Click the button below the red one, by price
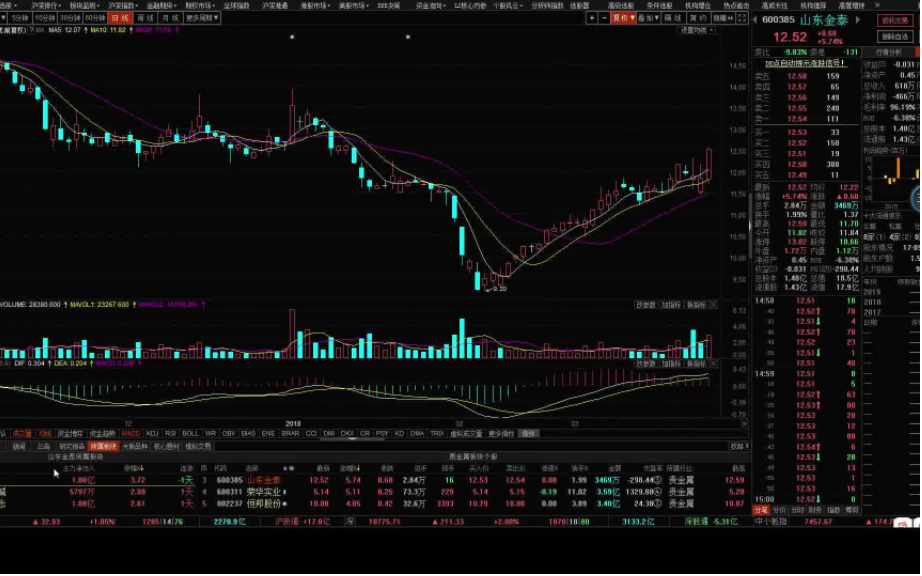Screen dimensions: 922x576 point(894,37)
